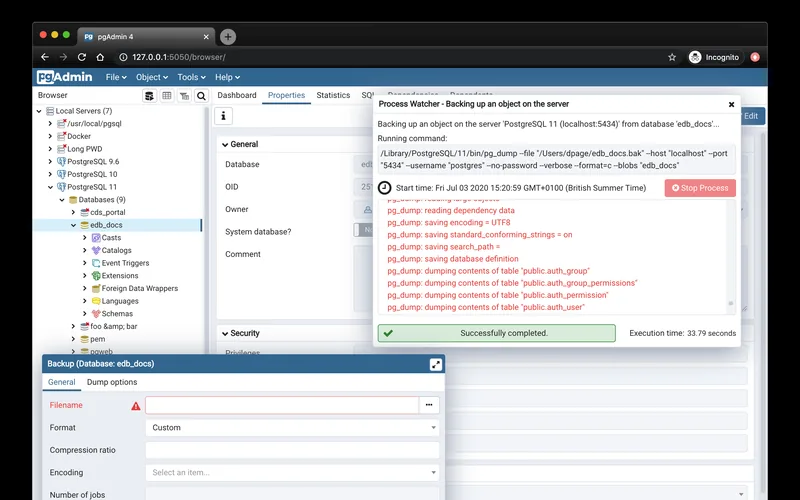The height and width of the screenshot is (500, 800).
Task: Click the Docker server icon
Action: (x=62, y=136)
